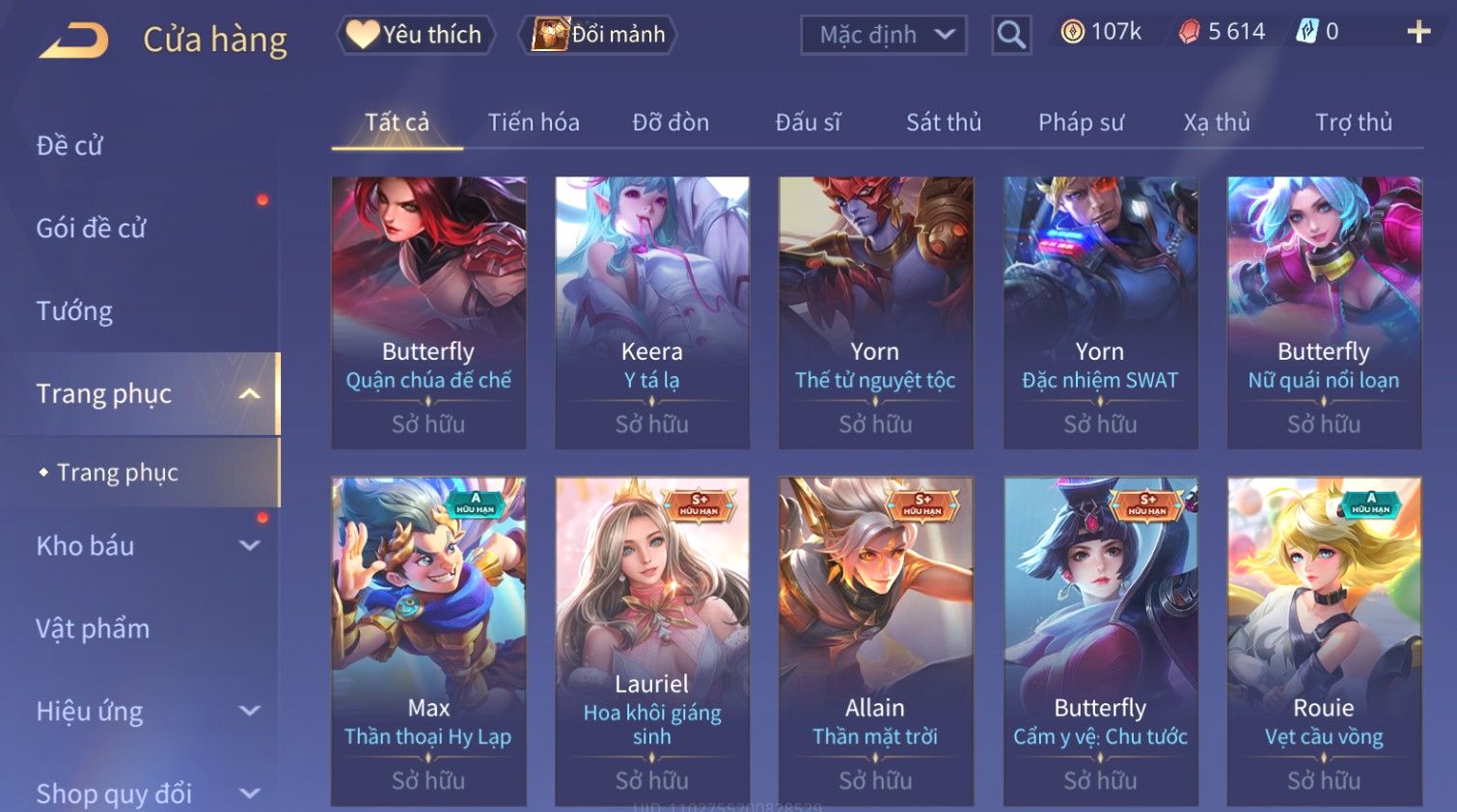Select the Pháp sư tab
The image size is (1457, 812).
[x=1081, y=122]
